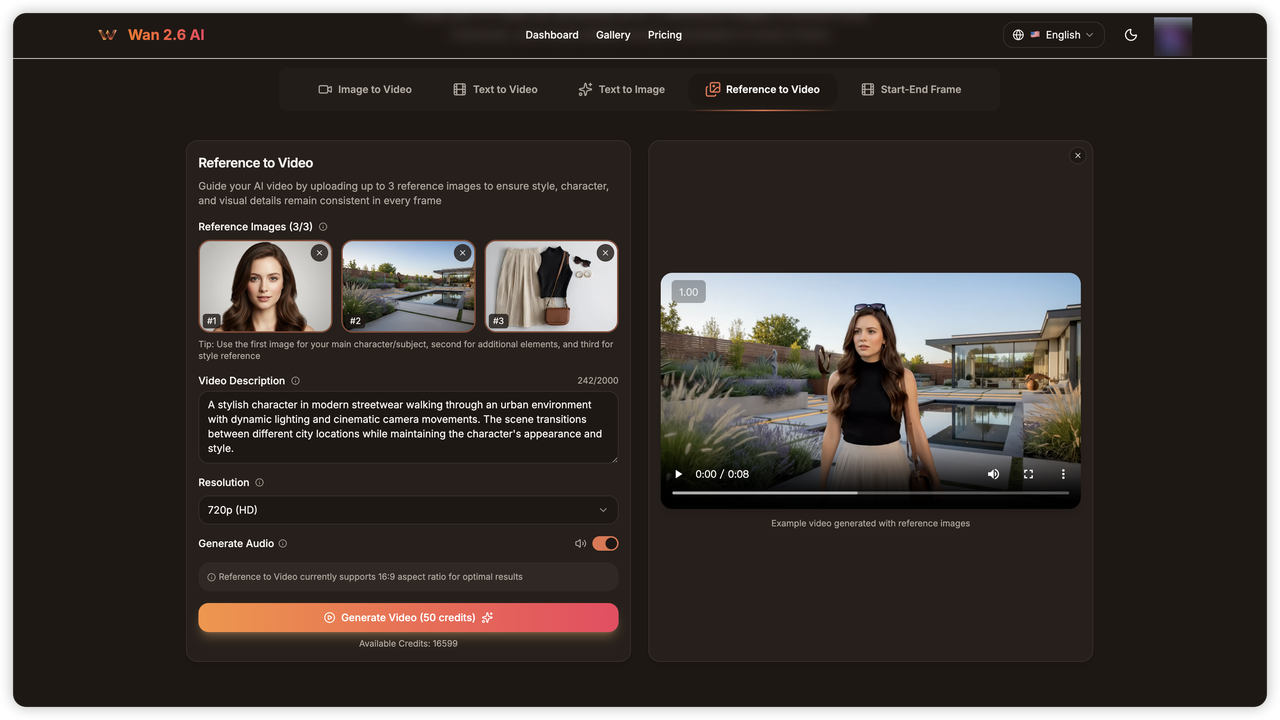Click the Wan 2.6 AI brand name

pos(166,35)
